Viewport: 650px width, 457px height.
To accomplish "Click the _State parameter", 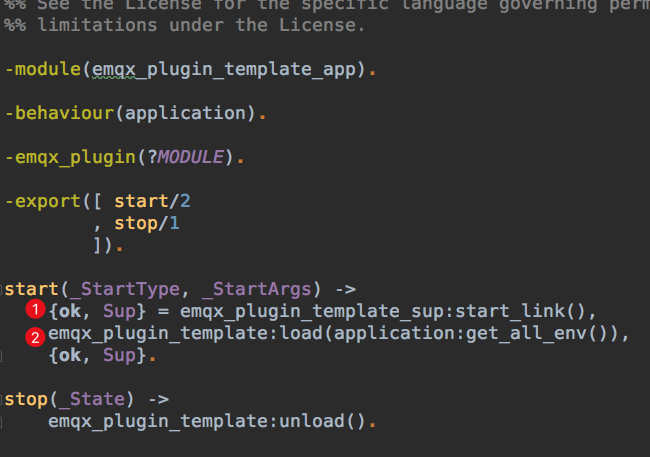I will [92, 400].
